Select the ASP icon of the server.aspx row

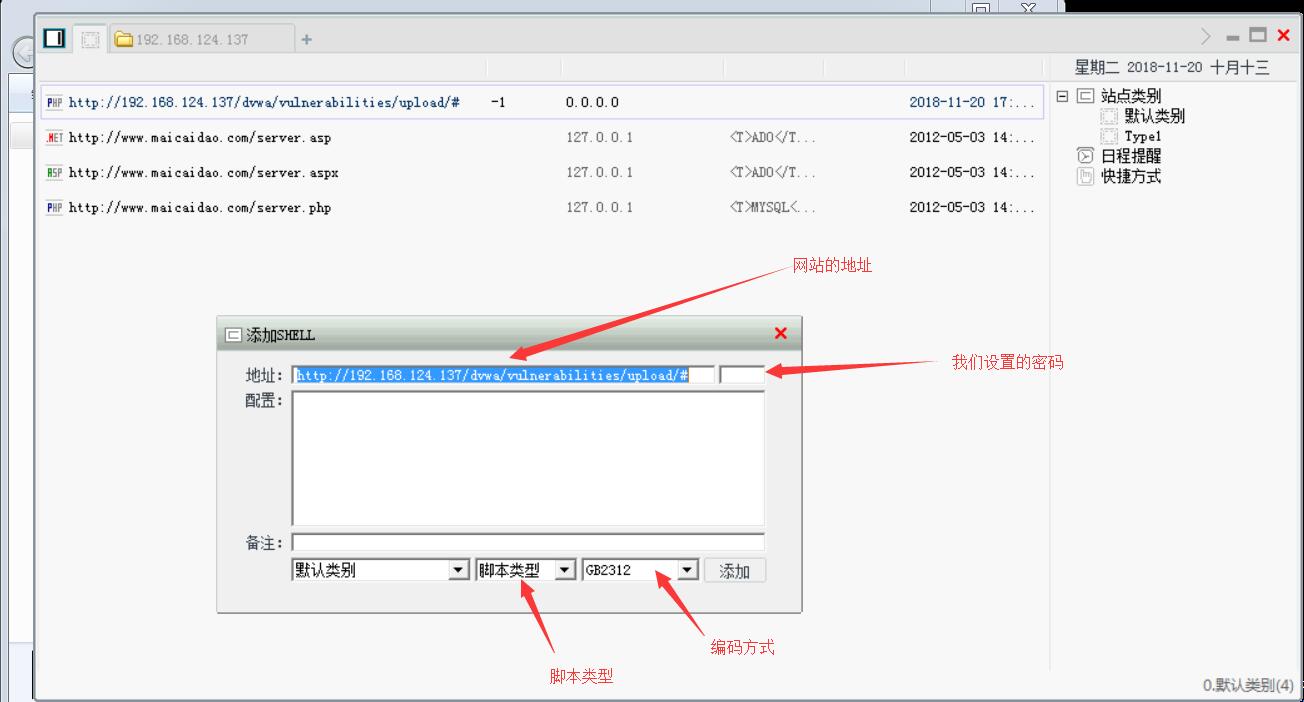tap(54, 172)
